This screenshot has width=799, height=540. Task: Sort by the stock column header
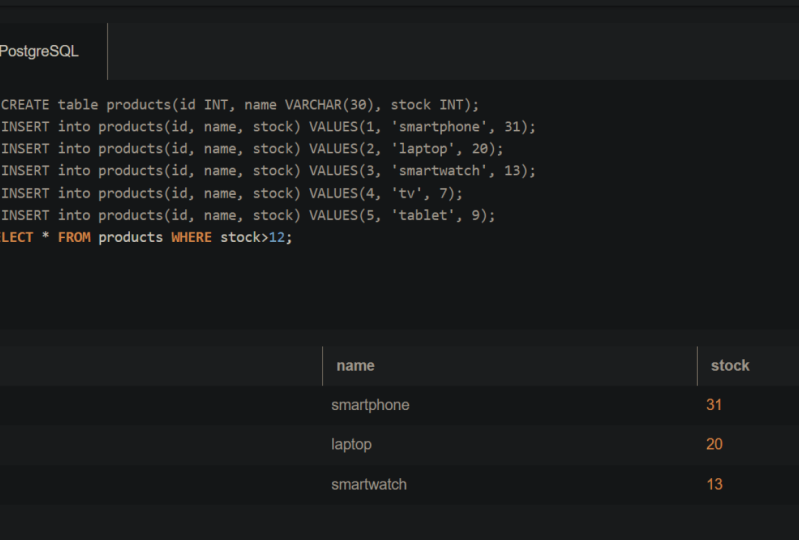point(729,366)
